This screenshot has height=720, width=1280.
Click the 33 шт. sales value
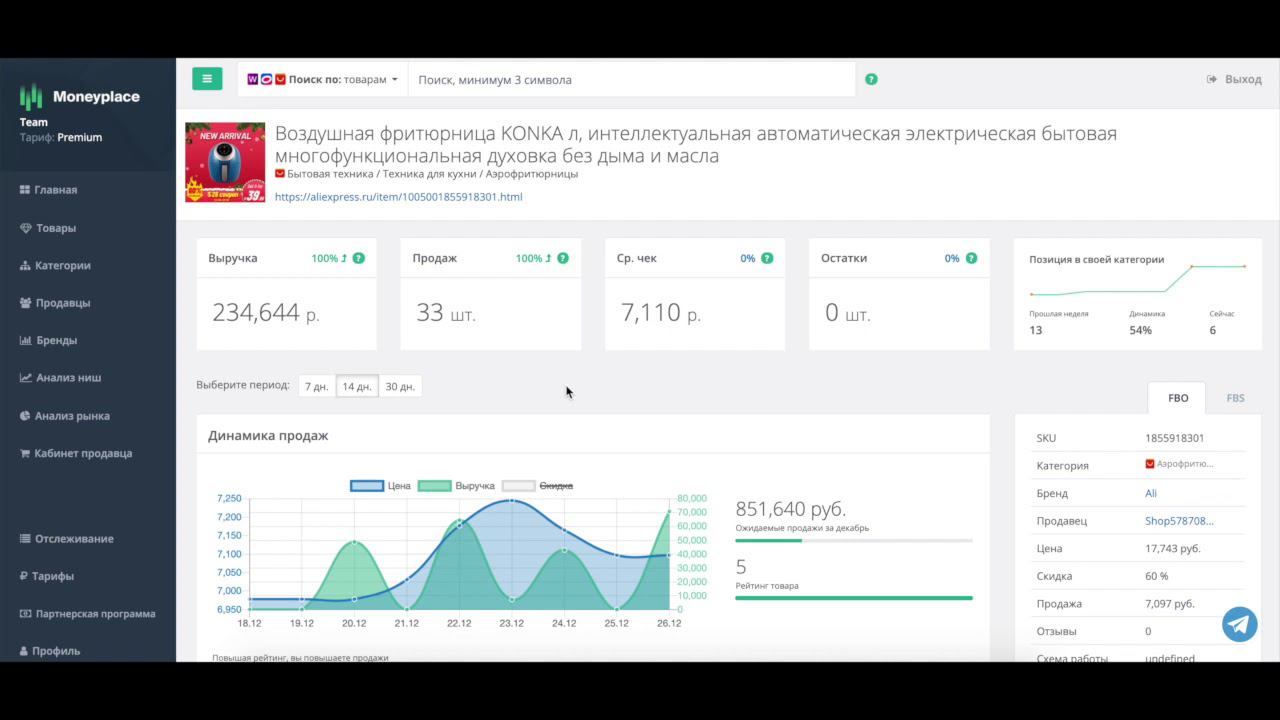(446, 313)
